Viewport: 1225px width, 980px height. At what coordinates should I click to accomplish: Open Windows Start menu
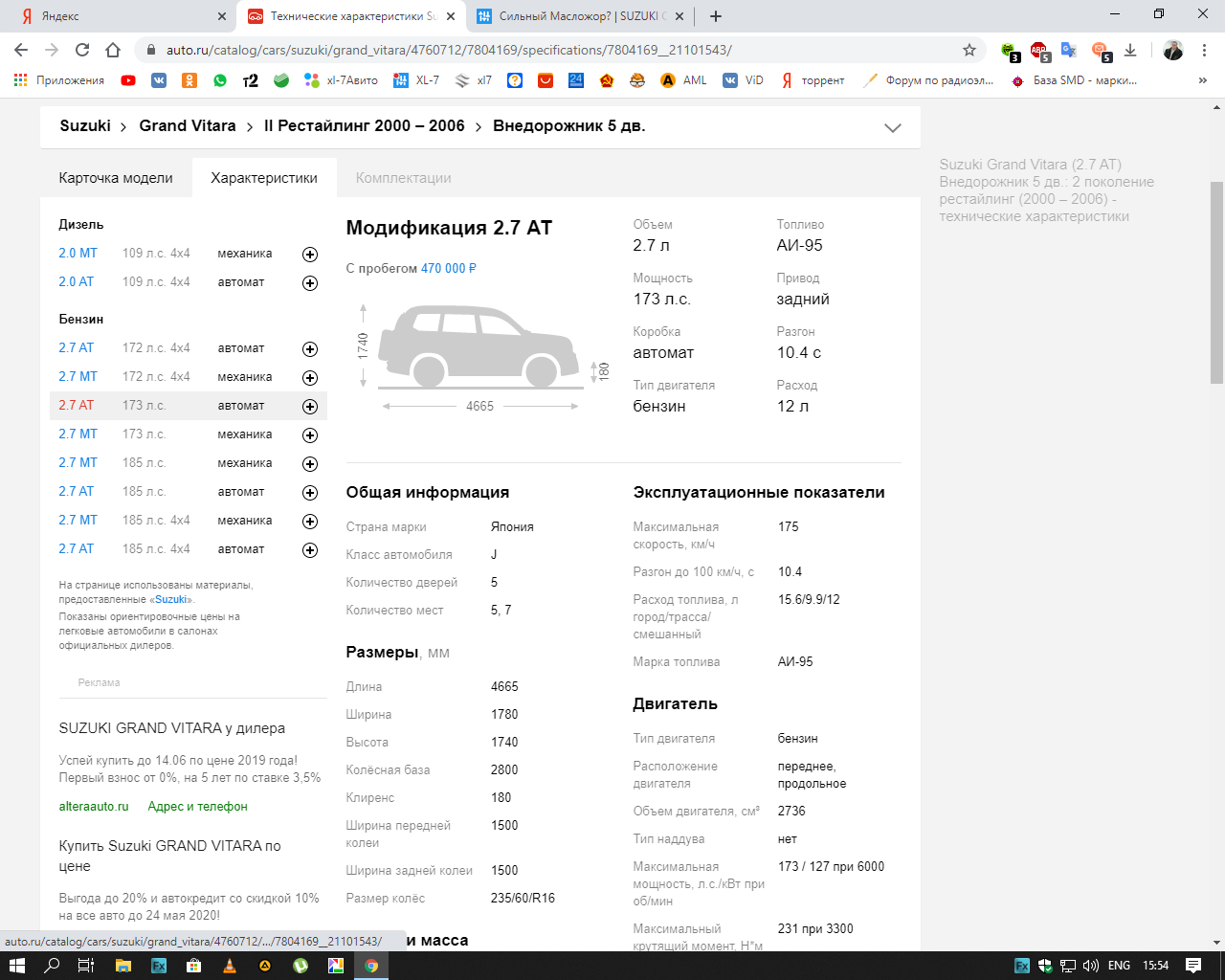pos(17,966)
